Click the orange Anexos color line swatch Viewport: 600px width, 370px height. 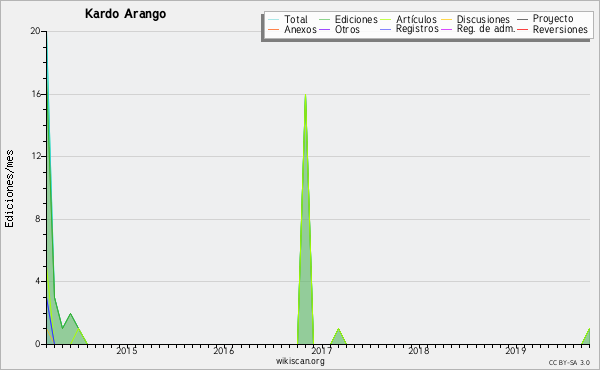click(274, 29)
